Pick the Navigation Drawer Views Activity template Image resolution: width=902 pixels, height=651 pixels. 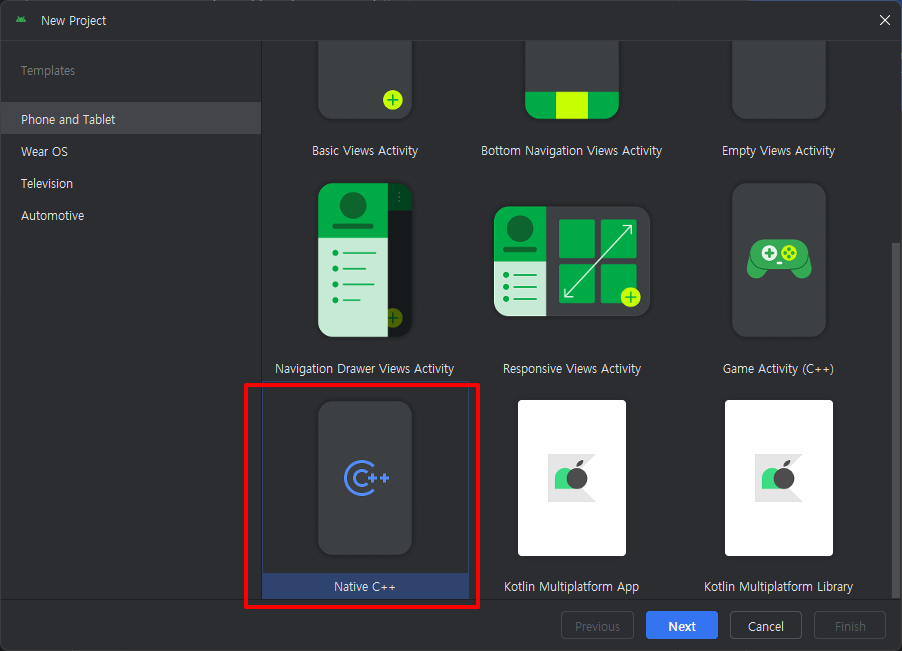coord(365,260)
